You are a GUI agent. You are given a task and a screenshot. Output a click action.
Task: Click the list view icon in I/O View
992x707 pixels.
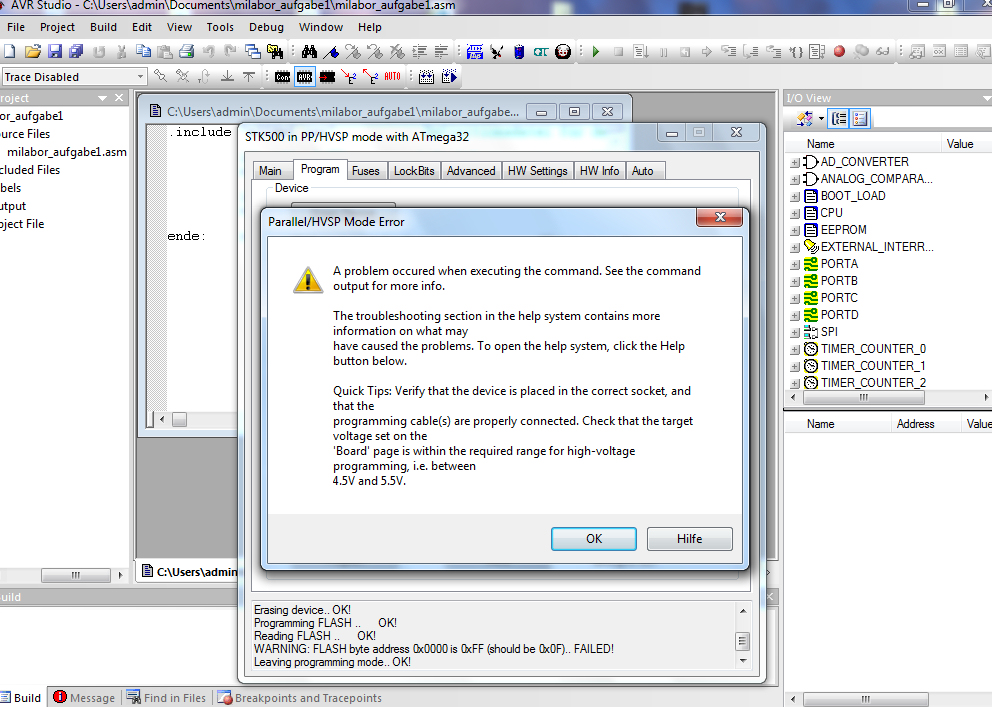(x=860, y=118)
